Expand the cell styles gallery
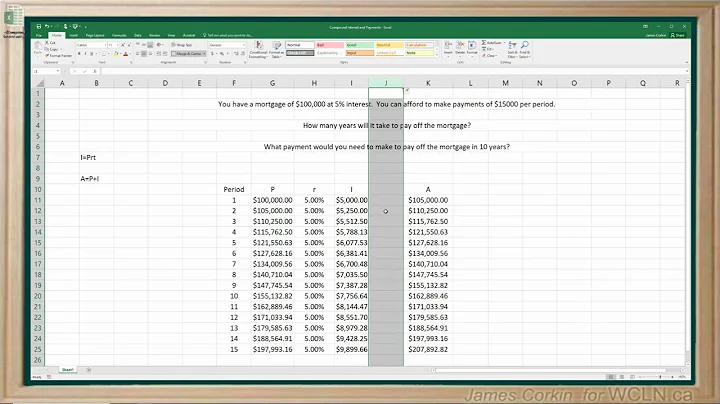720x404 pixels. tap(437, 54)
